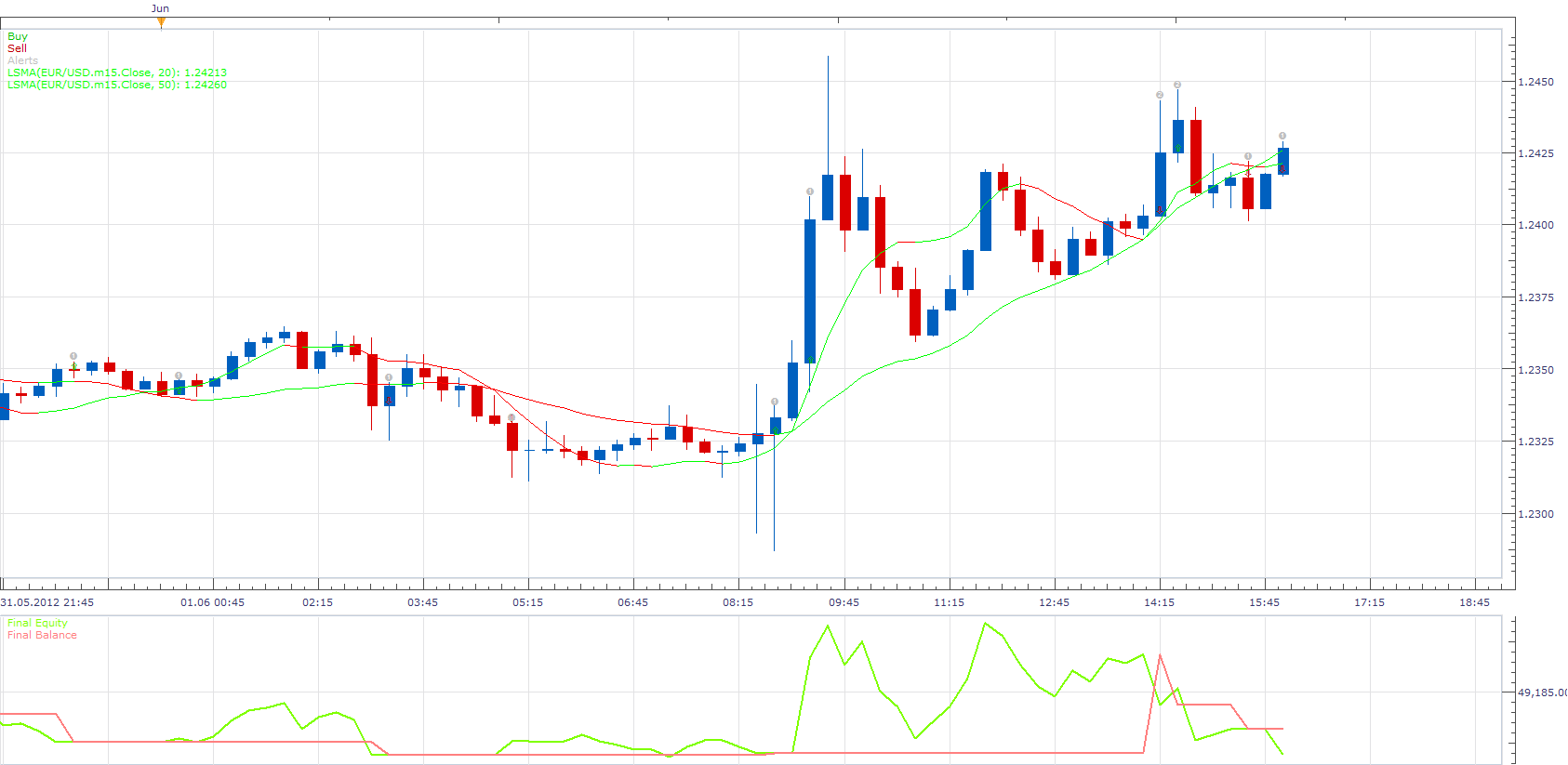Click the Alerts legend label

23,60
